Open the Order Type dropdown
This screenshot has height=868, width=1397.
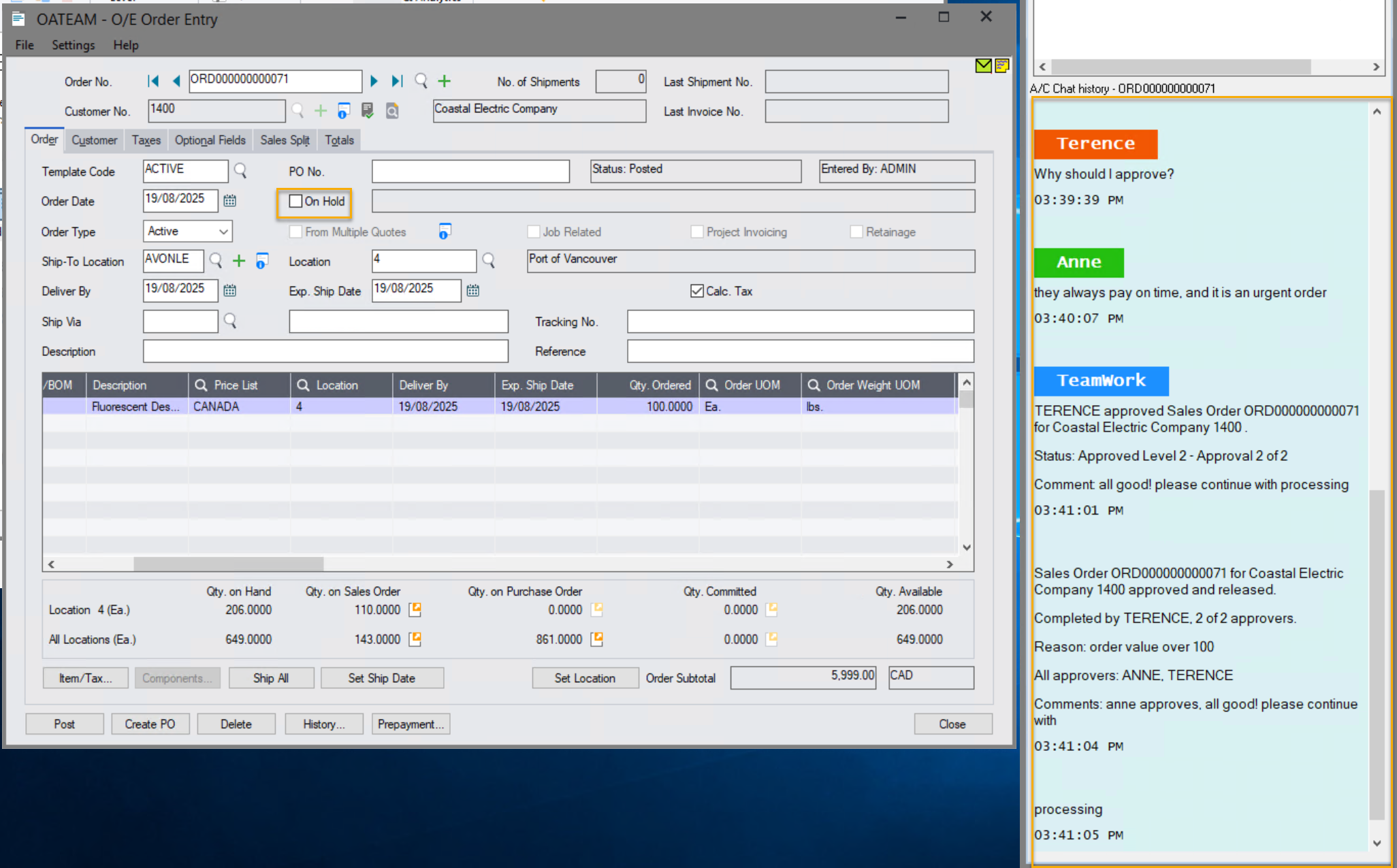tap(225, 231)
